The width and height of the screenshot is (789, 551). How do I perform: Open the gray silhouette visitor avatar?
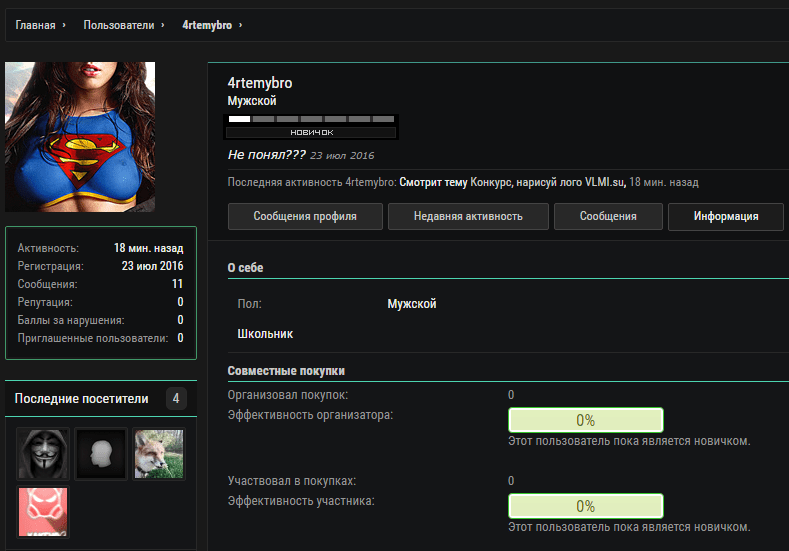point(101,454)
